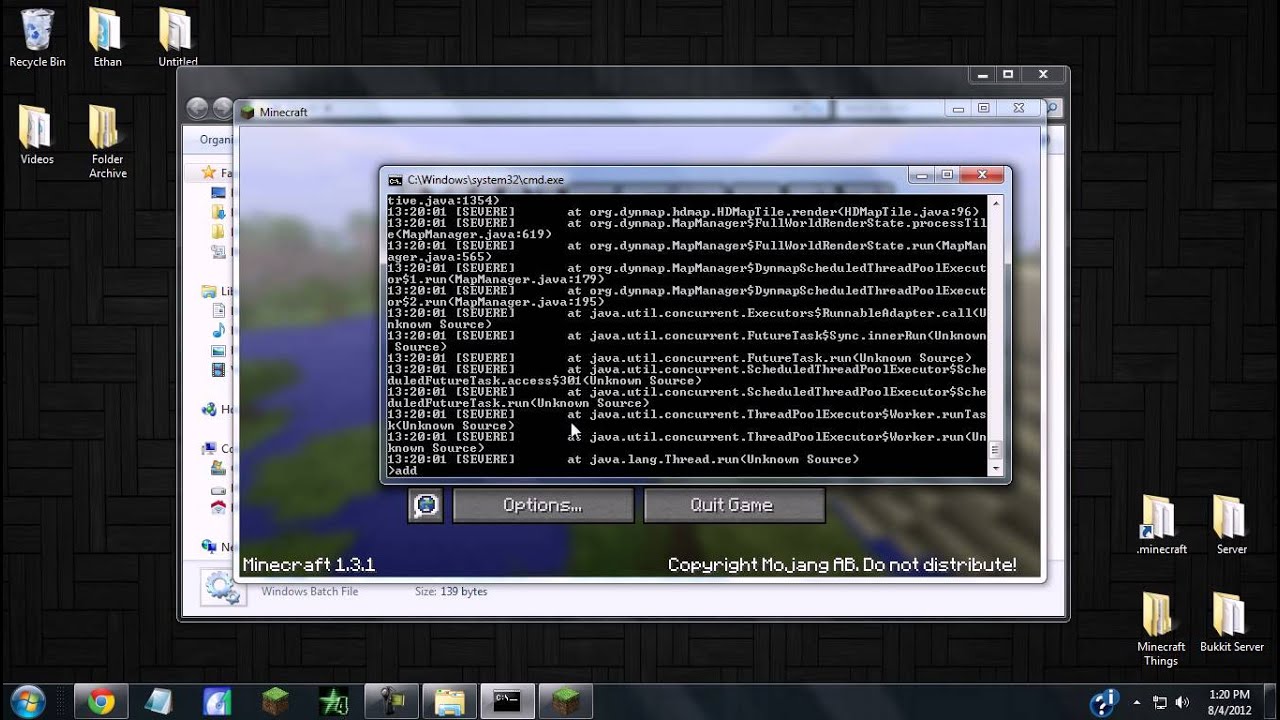Screen dimensions: 1280x720
Task: Click the Quit Game button
Action: [x=734, y=505]
